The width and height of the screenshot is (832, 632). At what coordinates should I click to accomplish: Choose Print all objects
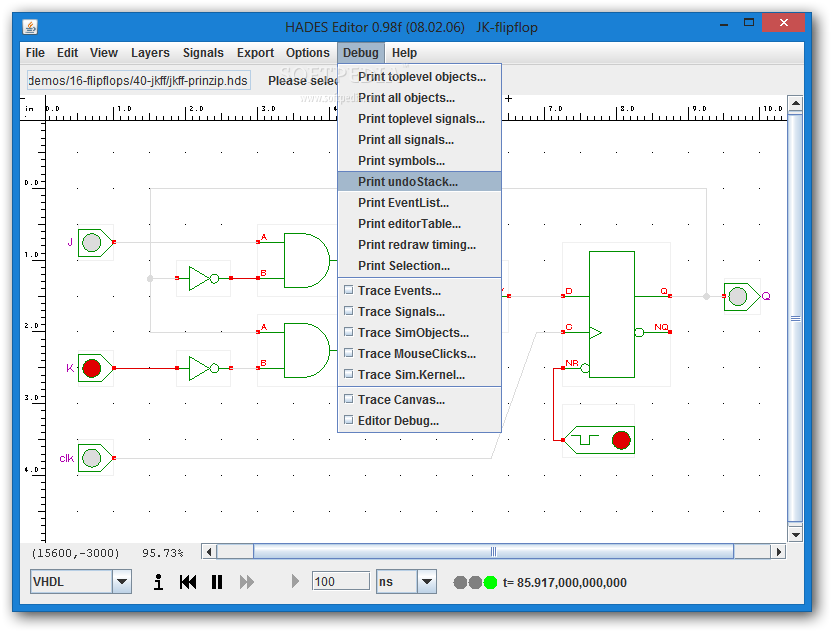point(419,98)
